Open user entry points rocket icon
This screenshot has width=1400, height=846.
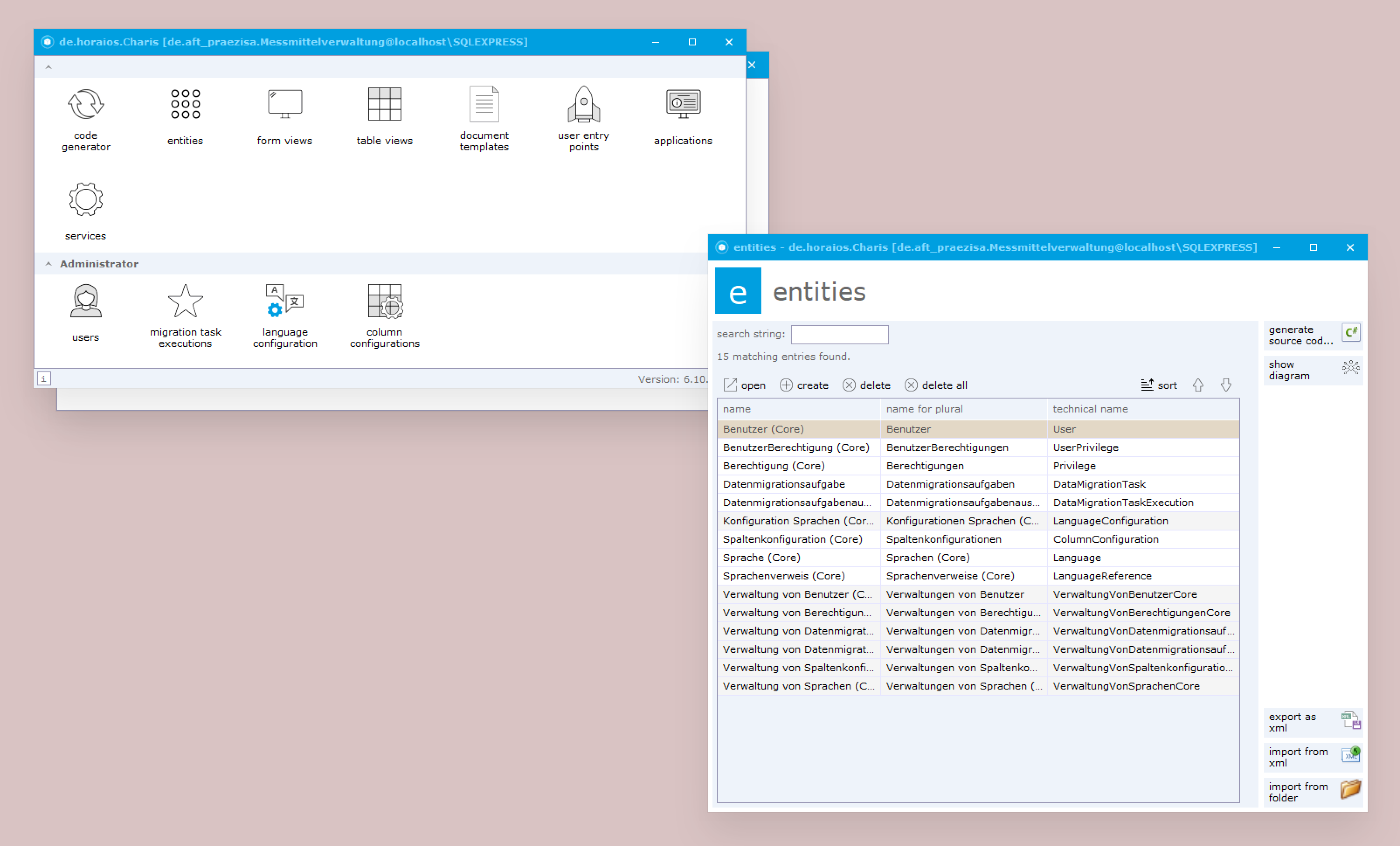pyautogui.click(x=584, y=118)
